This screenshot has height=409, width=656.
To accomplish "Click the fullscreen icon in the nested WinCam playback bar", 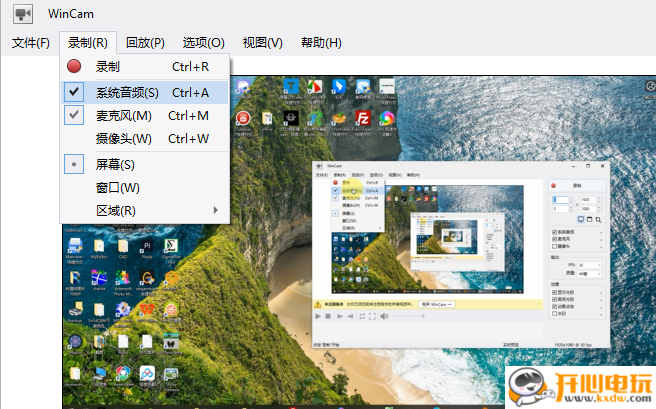I will [x=372, y=316].
